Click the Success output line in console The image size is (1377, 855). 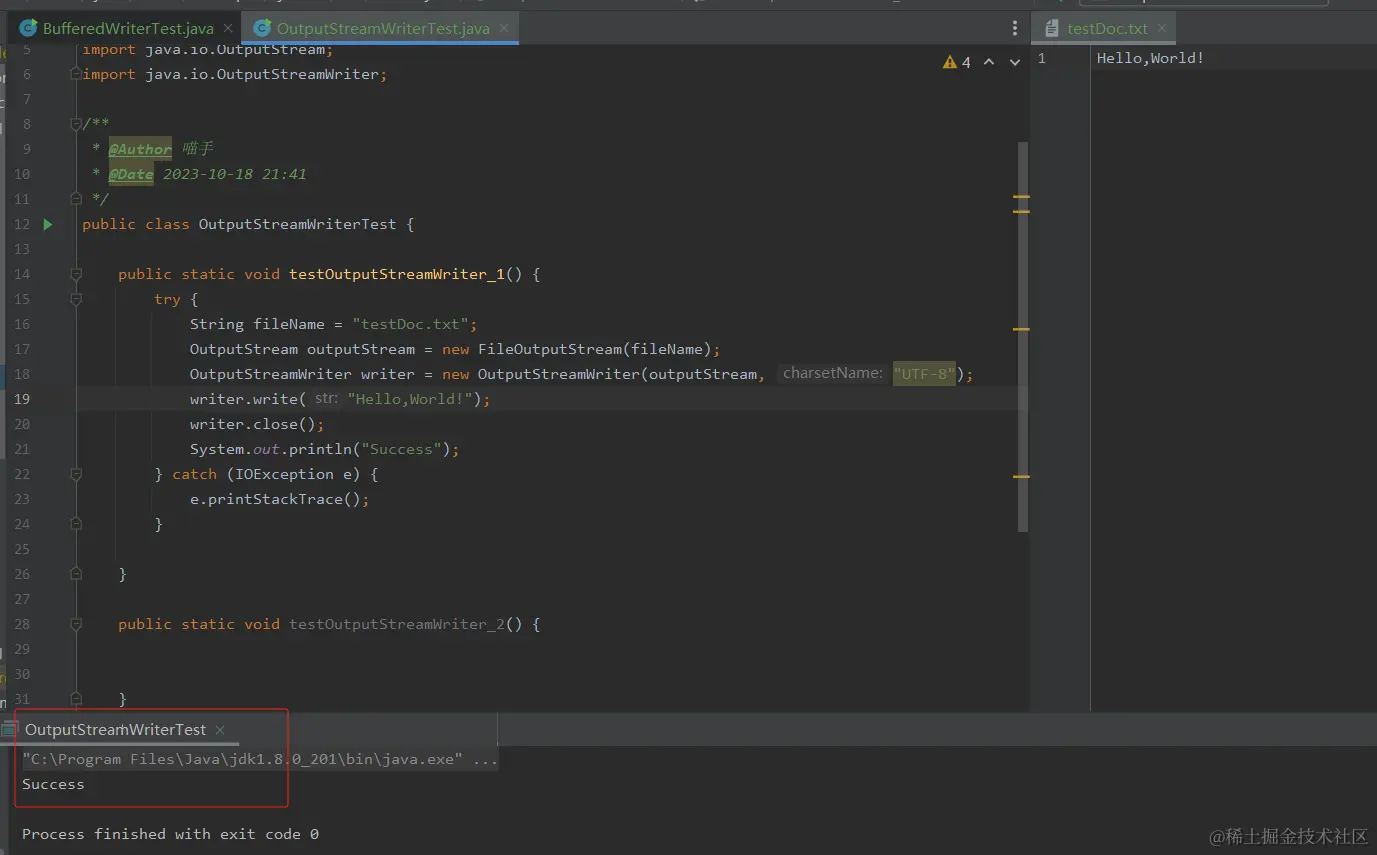click(53, 784)
